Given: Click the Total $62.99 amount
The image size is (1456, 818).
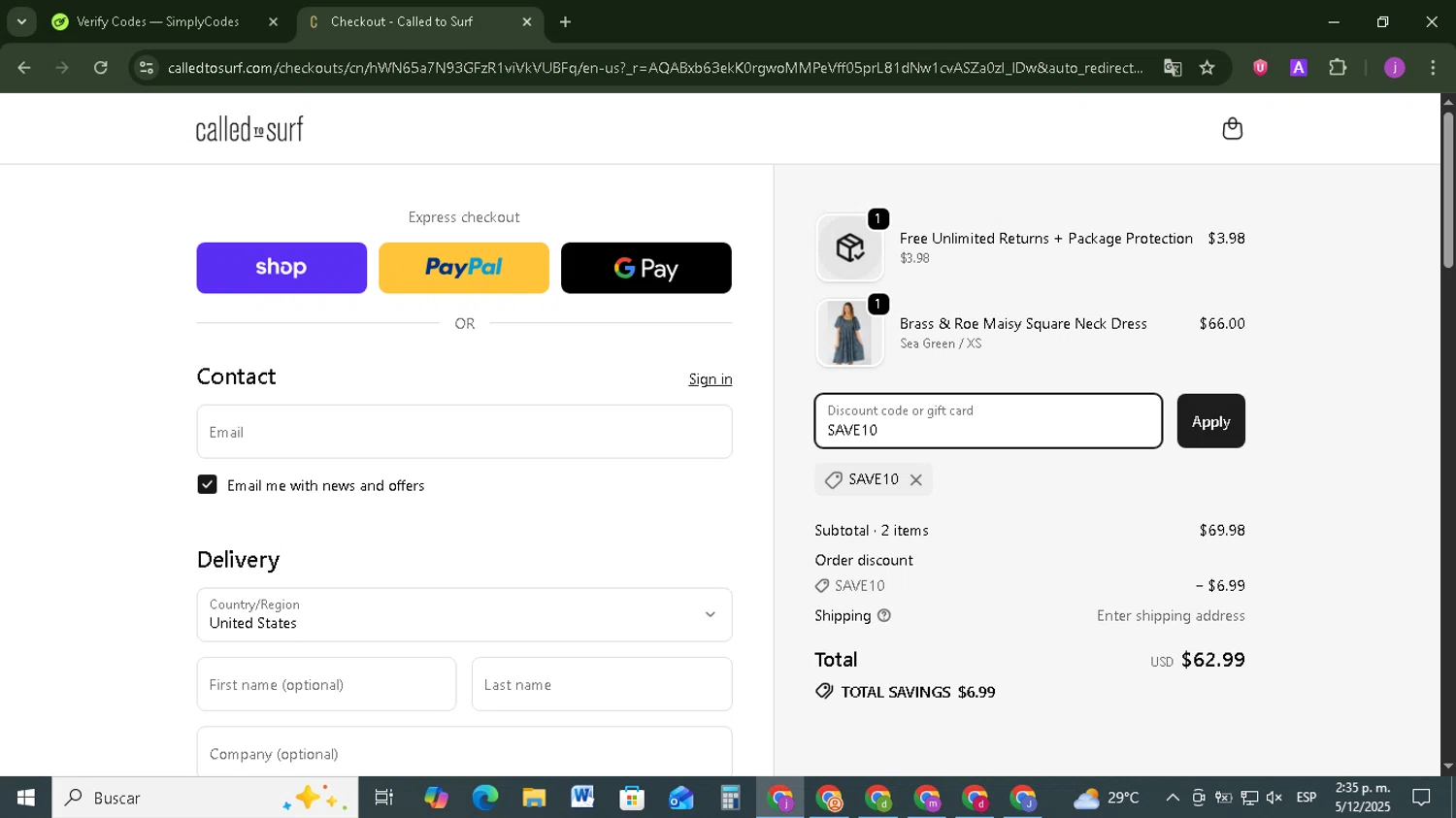Looking at the screenshot, I should pos(1213,660).
